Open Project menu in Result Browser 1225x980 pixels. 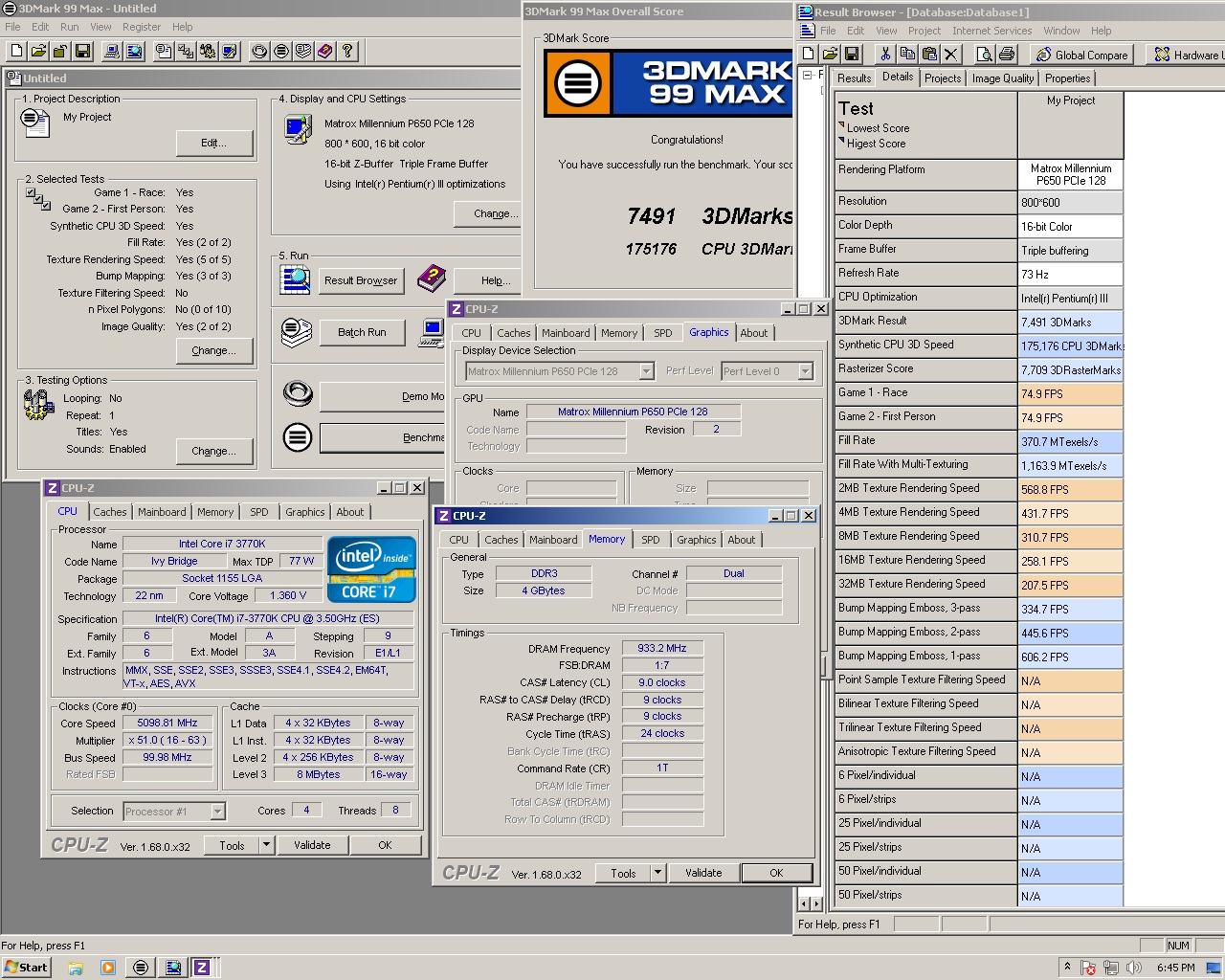point(924,31)
